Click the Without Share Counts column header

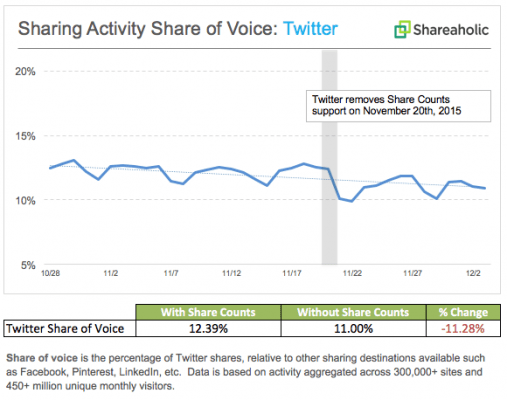353,312
